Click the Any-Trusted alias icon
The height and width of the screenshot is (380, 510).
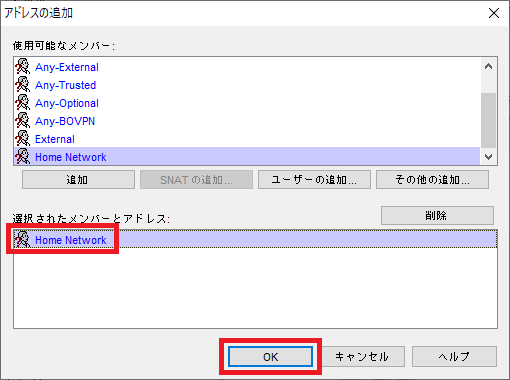click(23, 84)
